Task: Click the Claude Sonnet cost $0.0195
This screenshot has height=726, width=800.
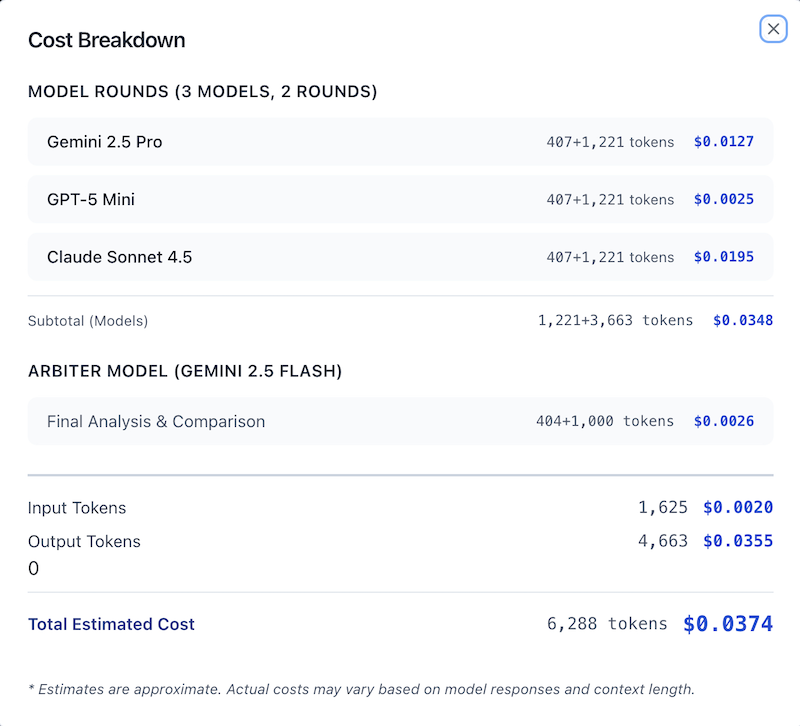Action: [x=724, y=257]
